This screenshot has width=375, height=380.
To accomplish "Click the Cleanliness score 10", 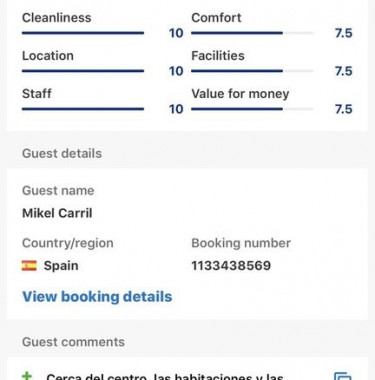I will (176, 33).
